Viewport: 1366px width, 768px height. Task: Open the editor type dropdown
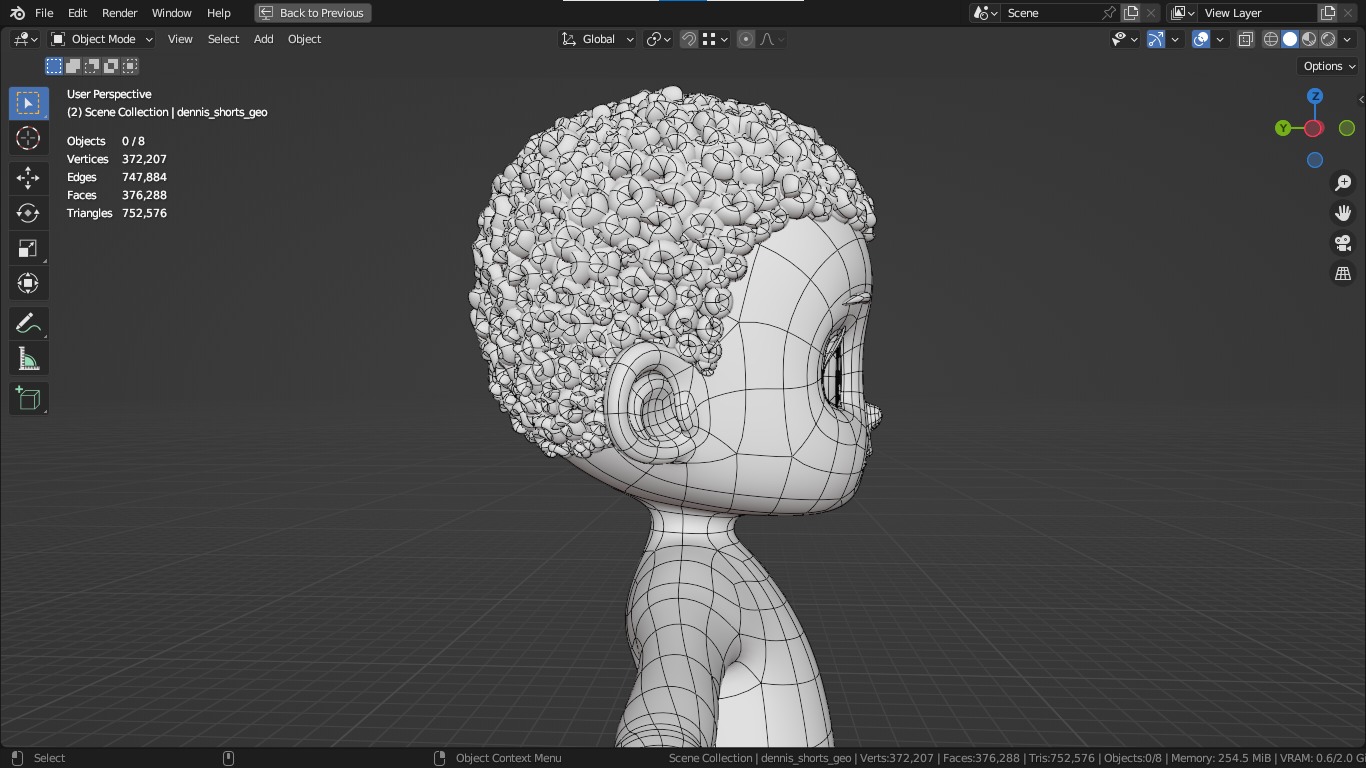click(x=25, y=39)
